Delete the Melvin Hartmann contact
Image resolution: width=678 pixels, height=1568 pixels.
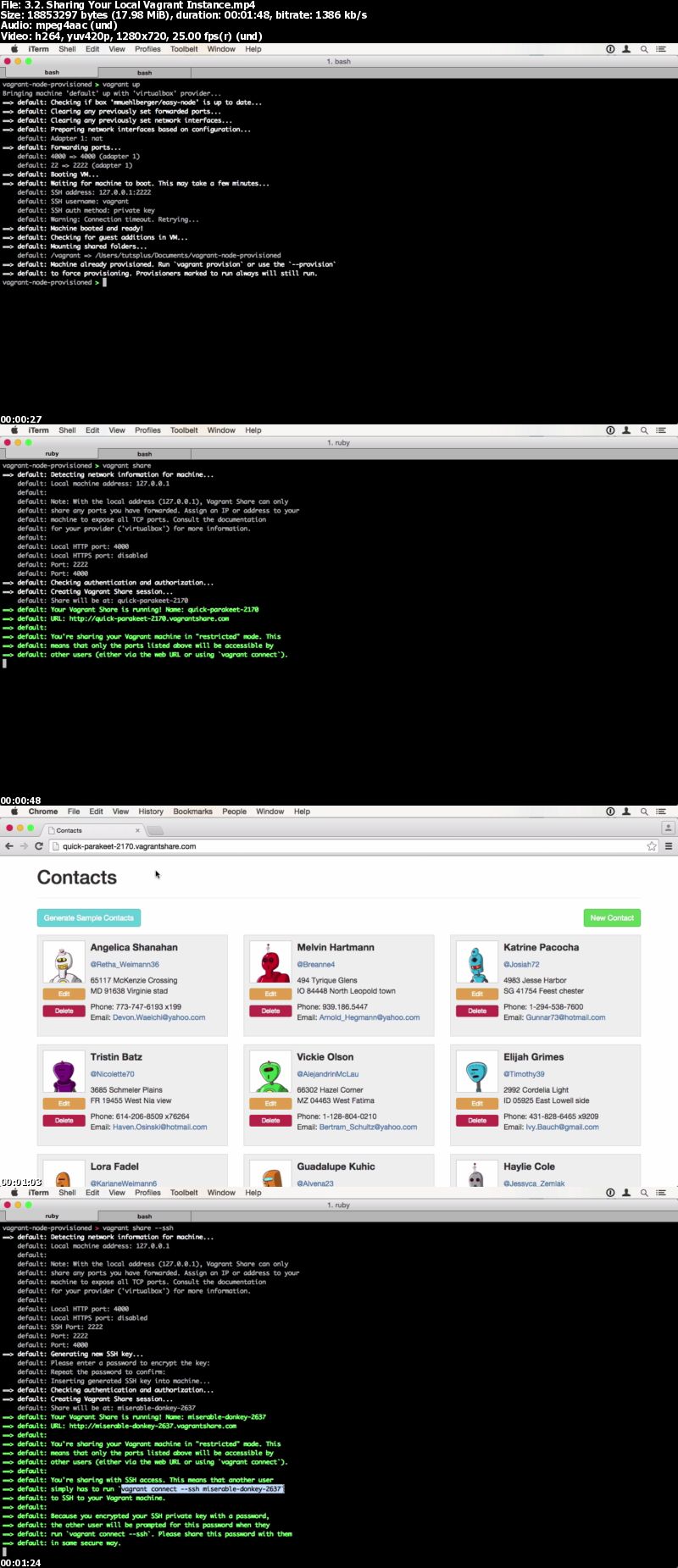pyautogui.click(x=270, y=1011)
